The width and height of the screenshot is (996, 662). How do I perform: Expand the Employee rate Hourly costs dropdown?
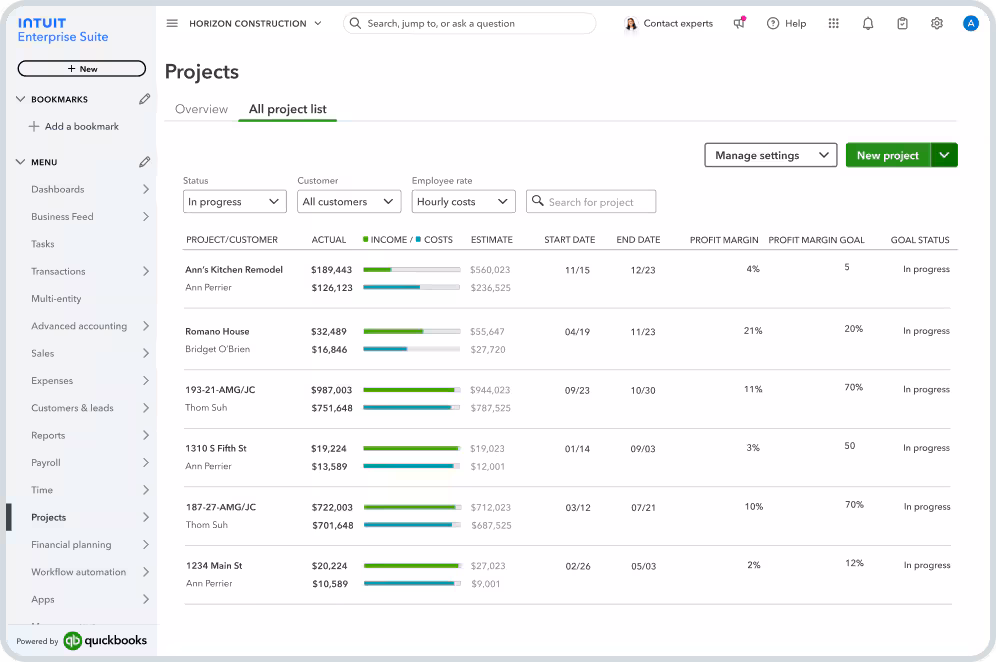coord(463,201)
